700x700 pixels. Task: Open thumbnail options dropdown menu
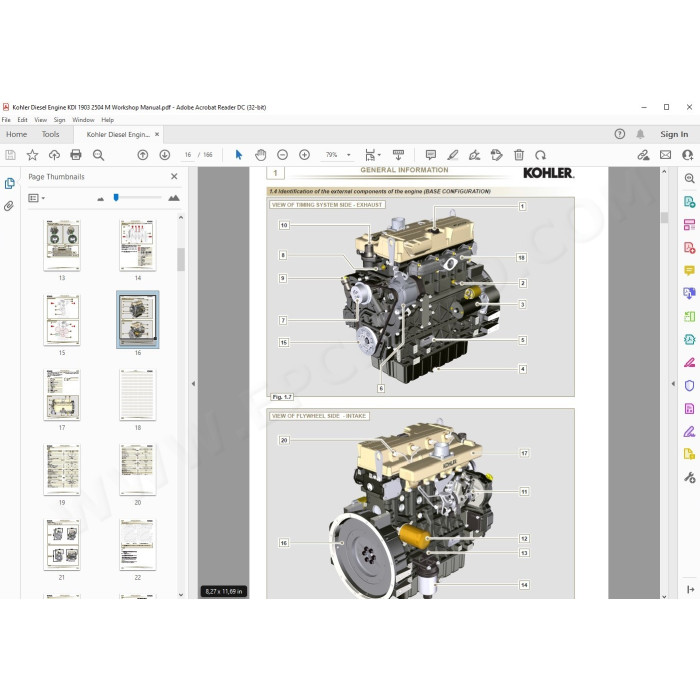pos(36,198)
